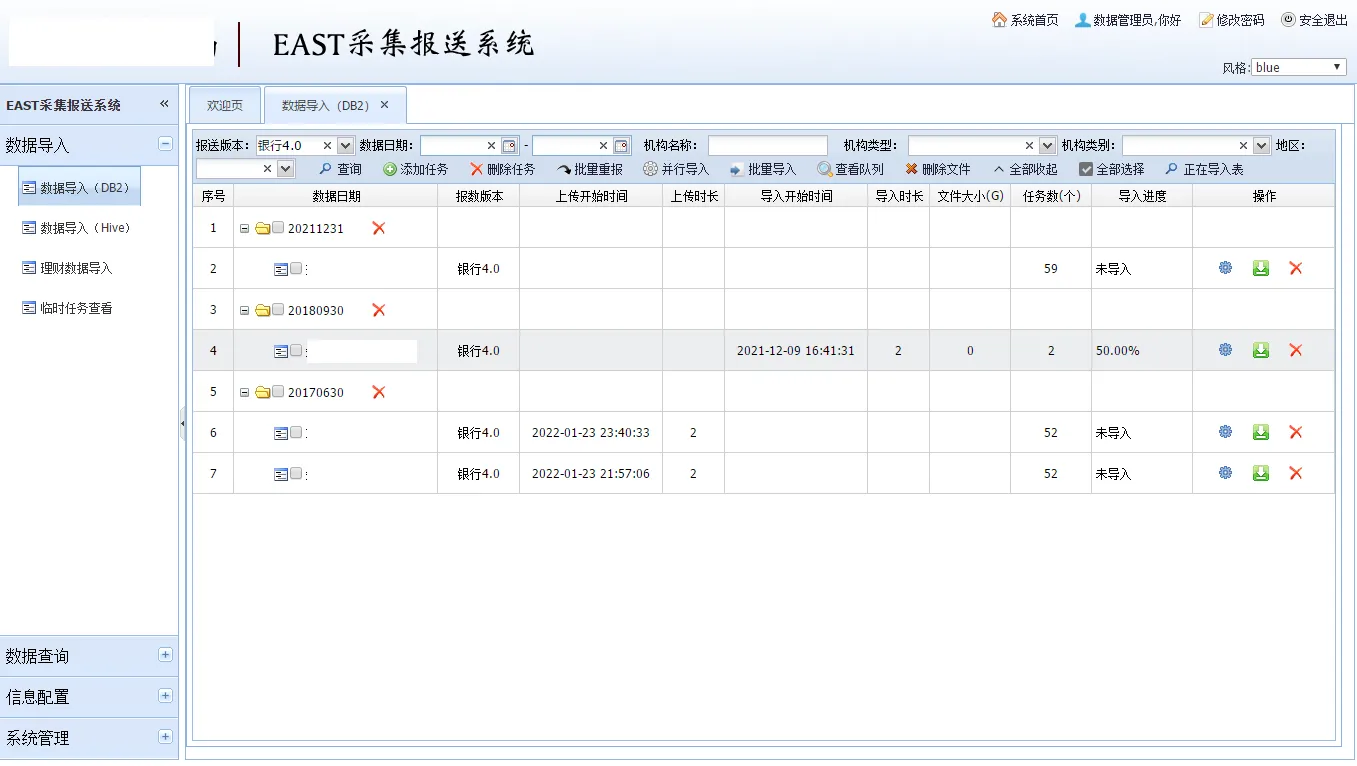Open calendar picker for start data date
This screenshot has height=766, width=1357.
509,146
